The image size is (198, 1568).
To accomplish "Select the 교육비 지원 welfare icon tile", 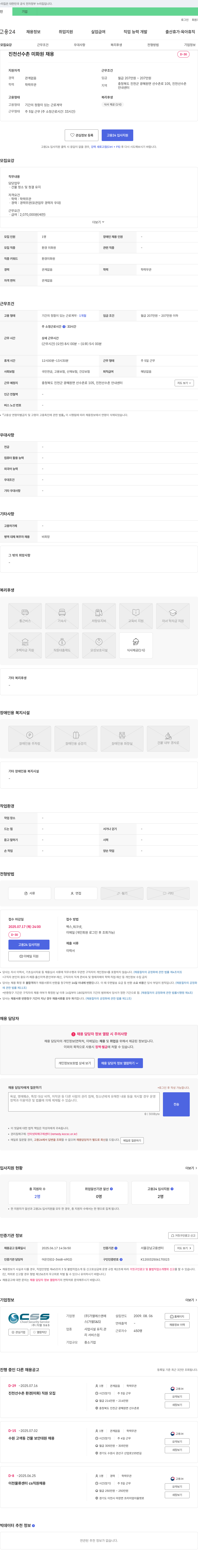I will [136, 616].
